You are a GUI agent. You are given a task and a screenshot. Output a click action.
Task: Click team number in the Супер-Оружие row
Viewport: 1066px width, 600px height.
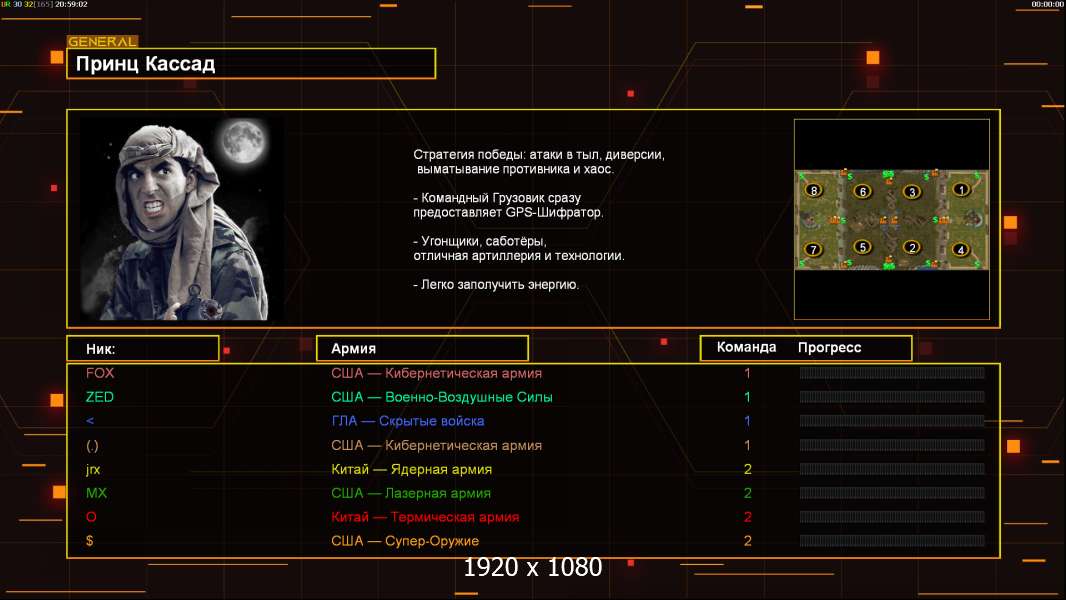pyautogui.click(x=748, y=541)
